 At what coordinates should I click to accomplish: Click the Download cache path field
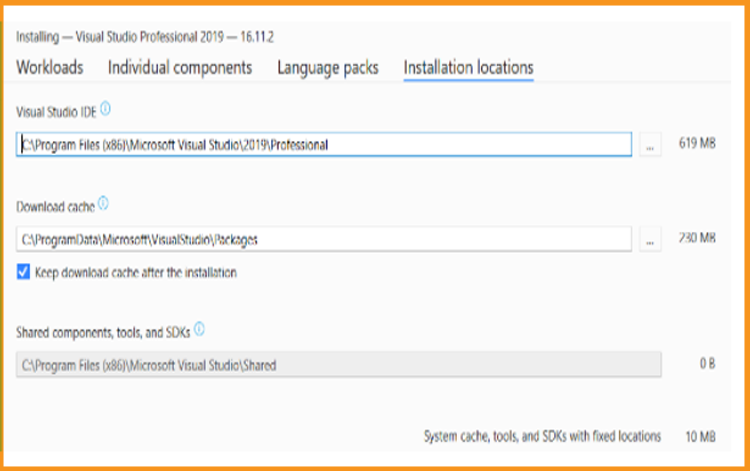(324, 239)
